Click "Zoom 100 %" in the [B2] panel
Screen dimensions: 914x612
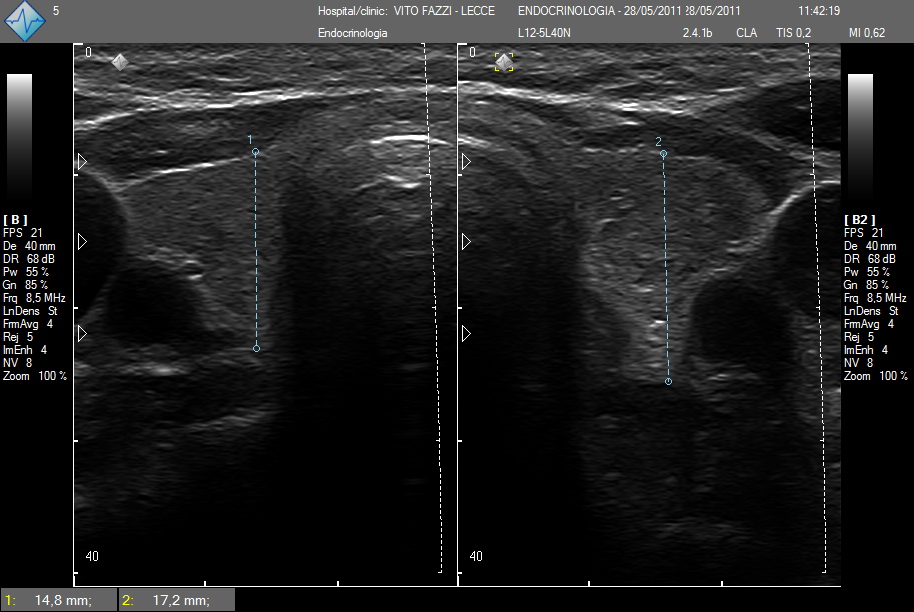tap(876, 376)
